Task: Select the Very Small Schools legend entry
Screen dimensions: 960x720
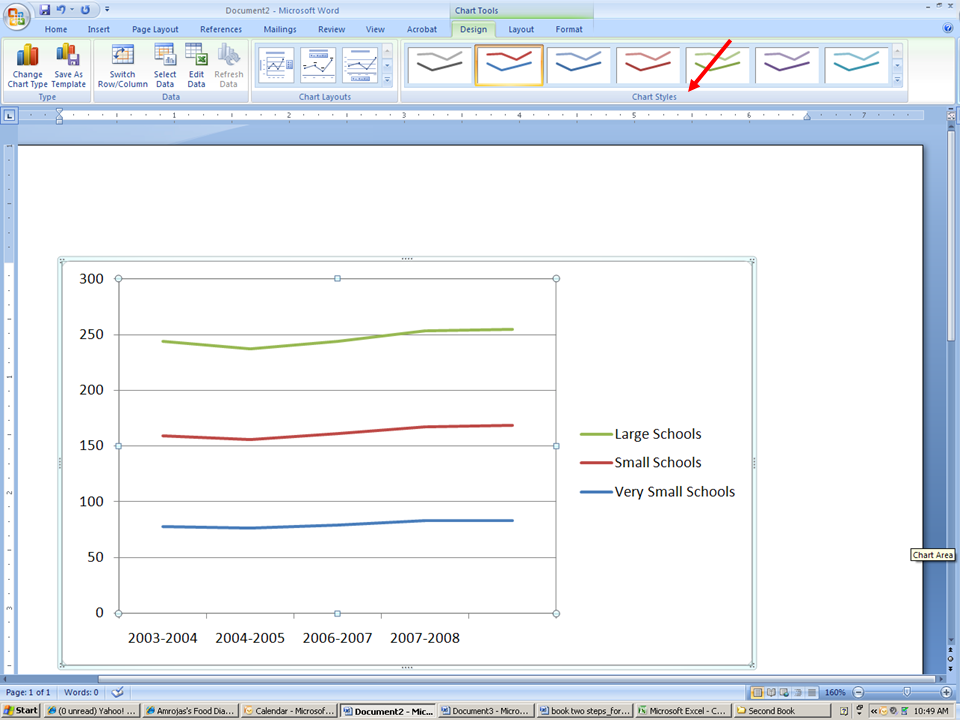Action: (x=657, y=492)
